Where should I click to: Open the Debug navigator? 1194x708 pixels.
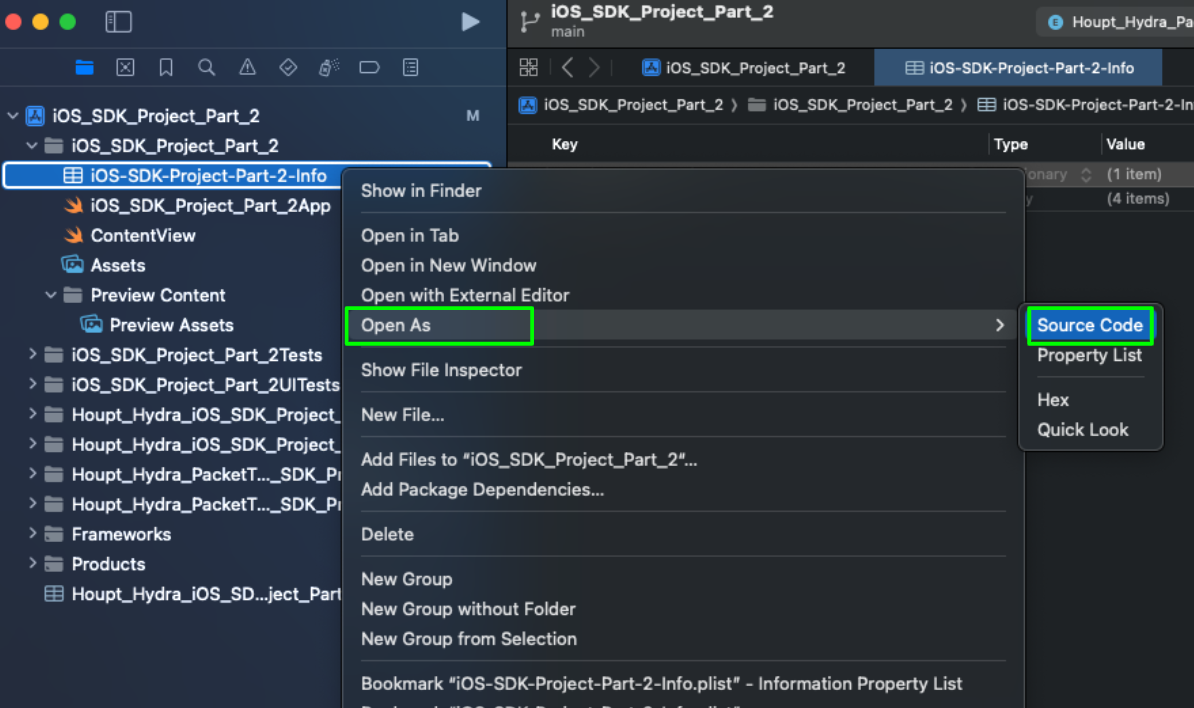coord(329,68)
